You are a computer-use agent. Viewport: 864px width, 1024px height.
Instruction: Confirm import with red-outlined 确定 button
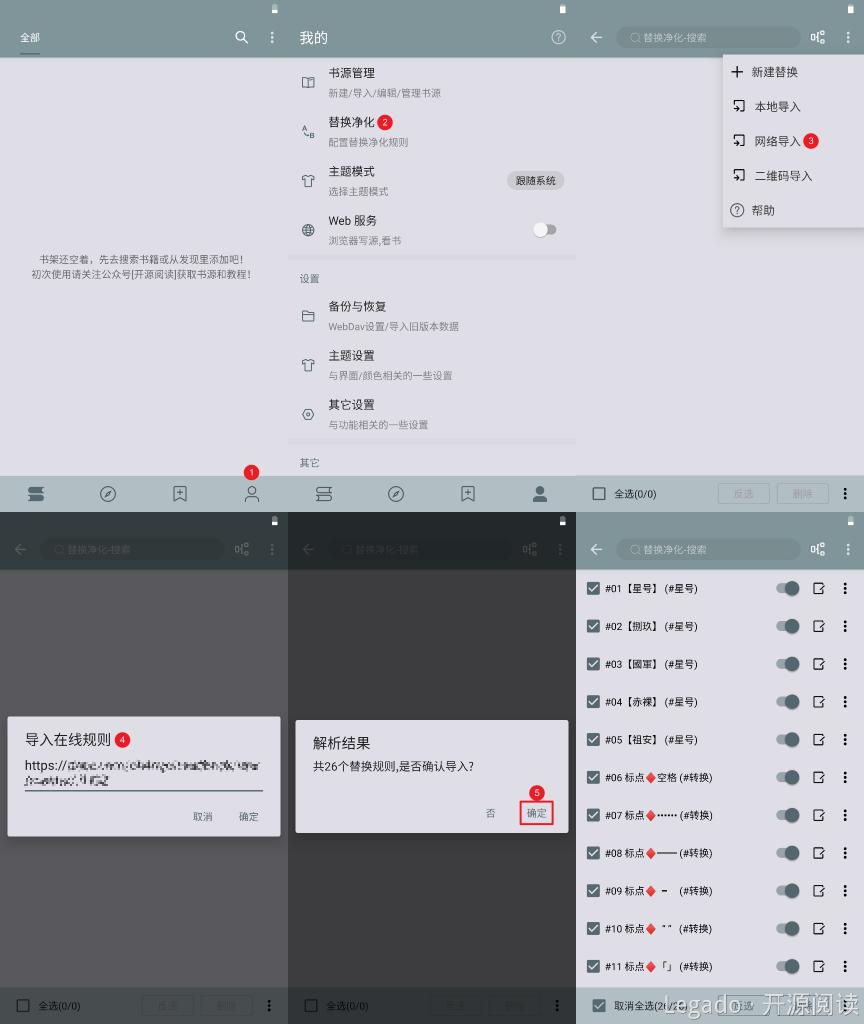[537, 813]
